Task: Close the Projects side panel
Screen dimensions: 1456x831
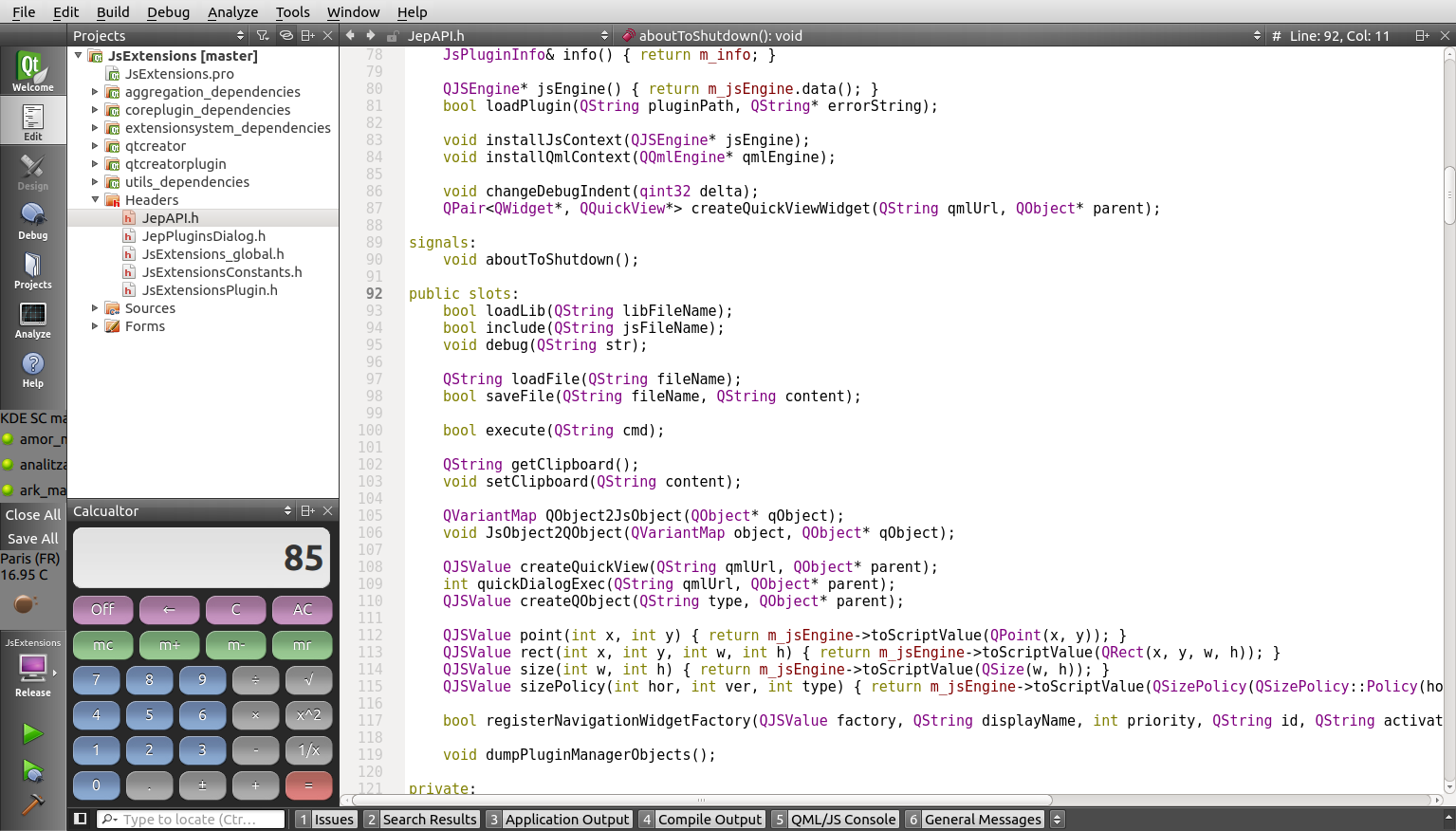Action: 328,35
